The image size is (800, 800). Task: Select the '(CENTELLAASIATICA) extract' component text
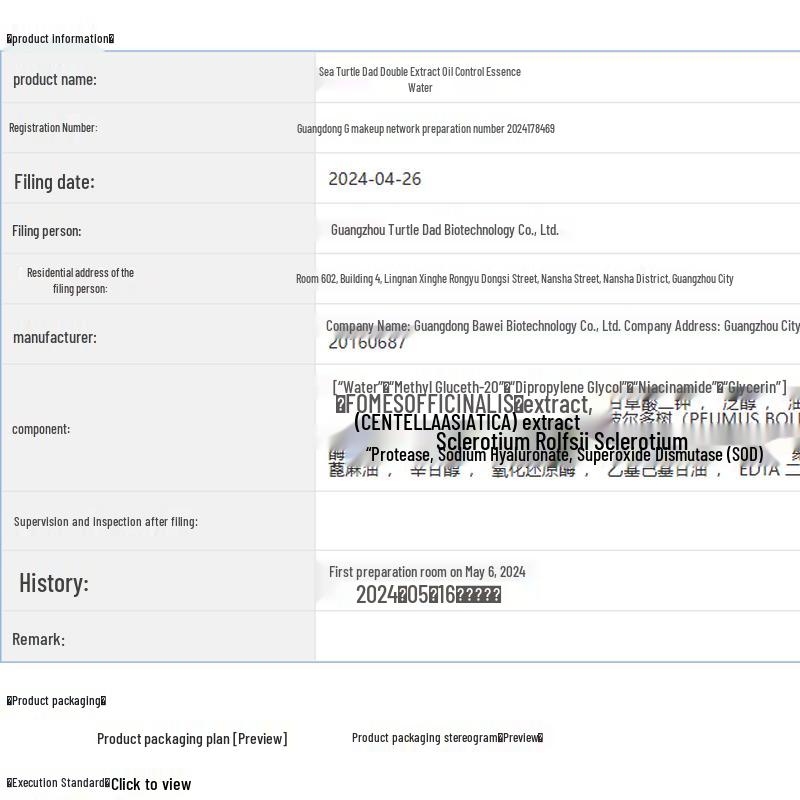pos(467,422)
